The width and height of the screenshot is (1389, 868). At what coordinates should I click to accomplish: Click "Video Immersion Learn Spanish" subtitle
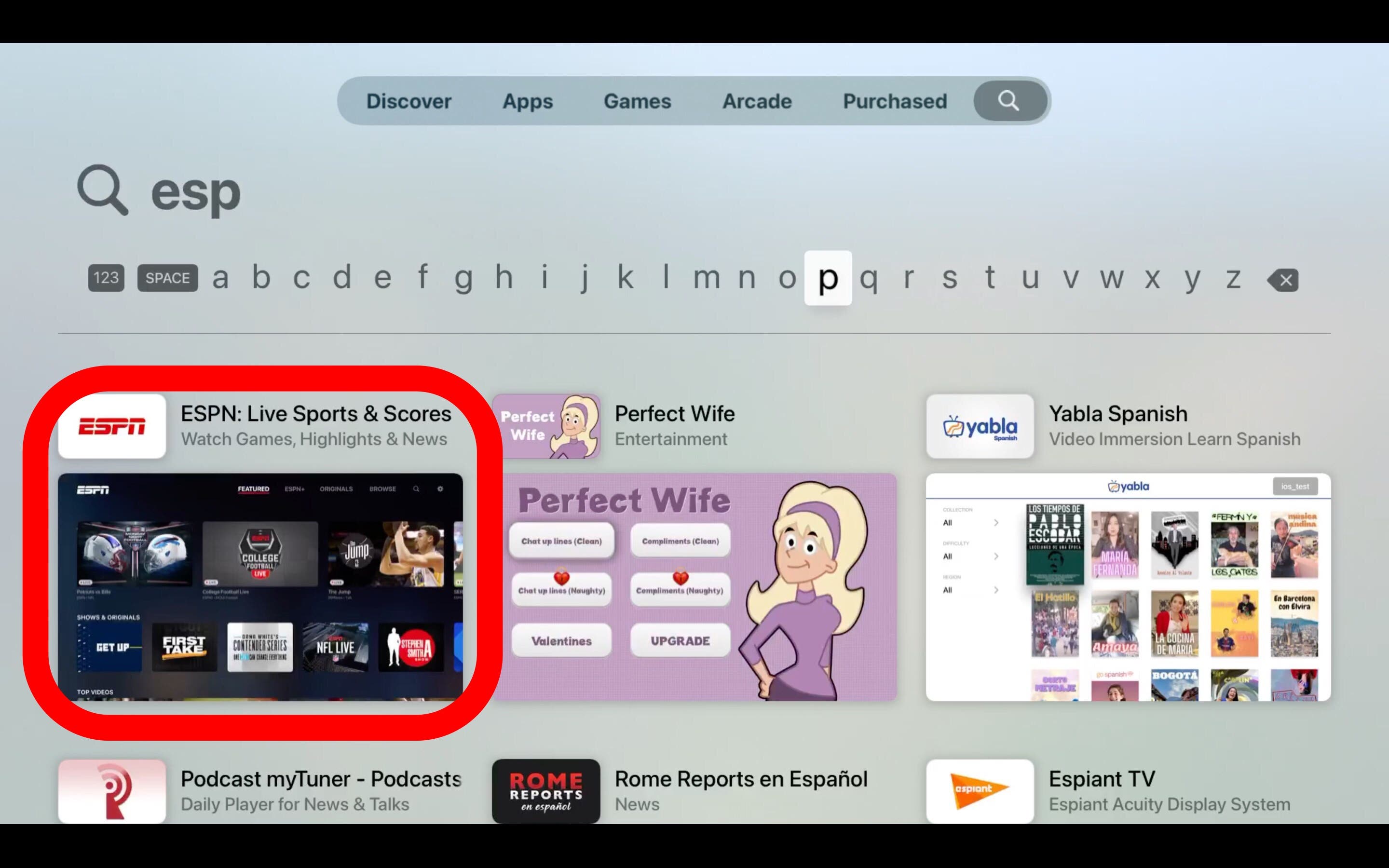1174,439
